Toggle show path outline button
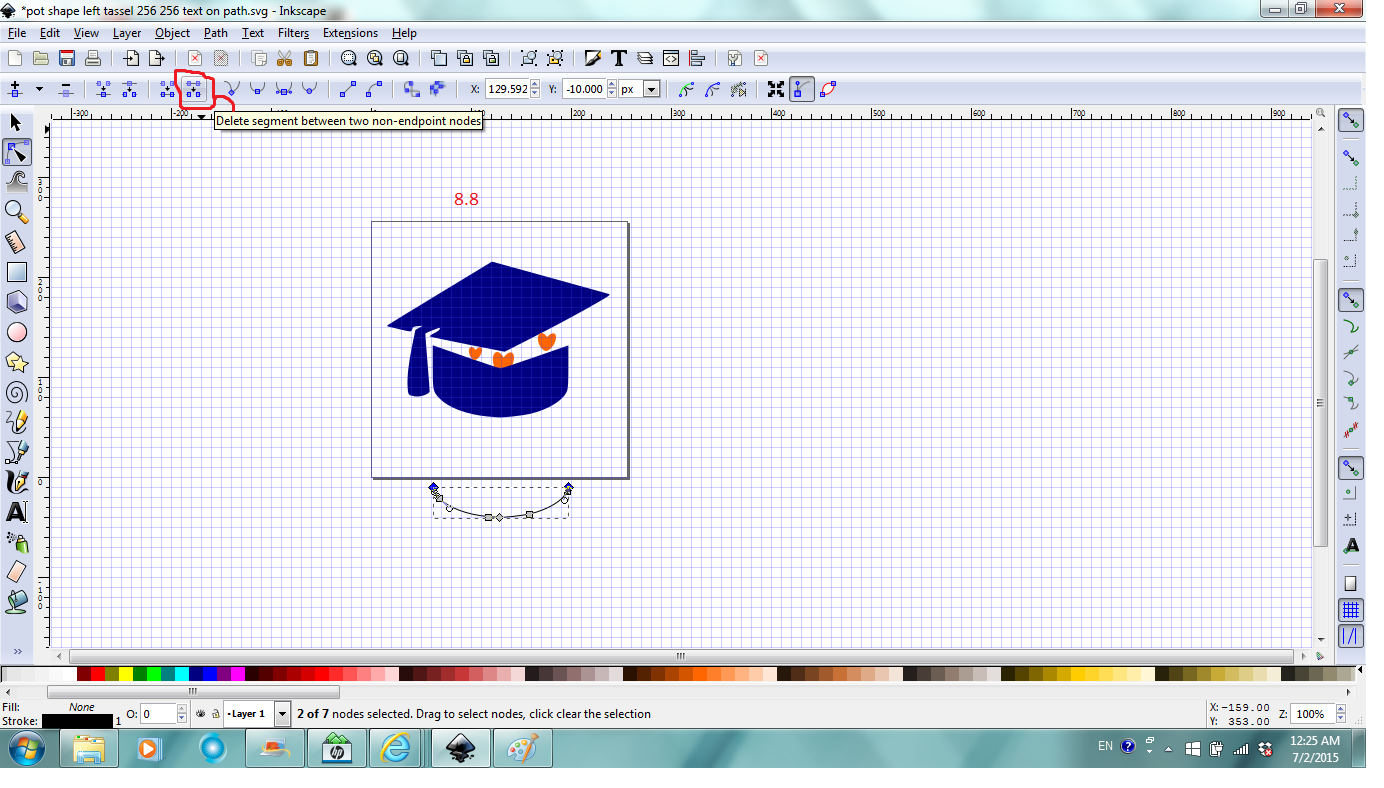Viewport: 1384px width, 788px height. tap(828, 89)
